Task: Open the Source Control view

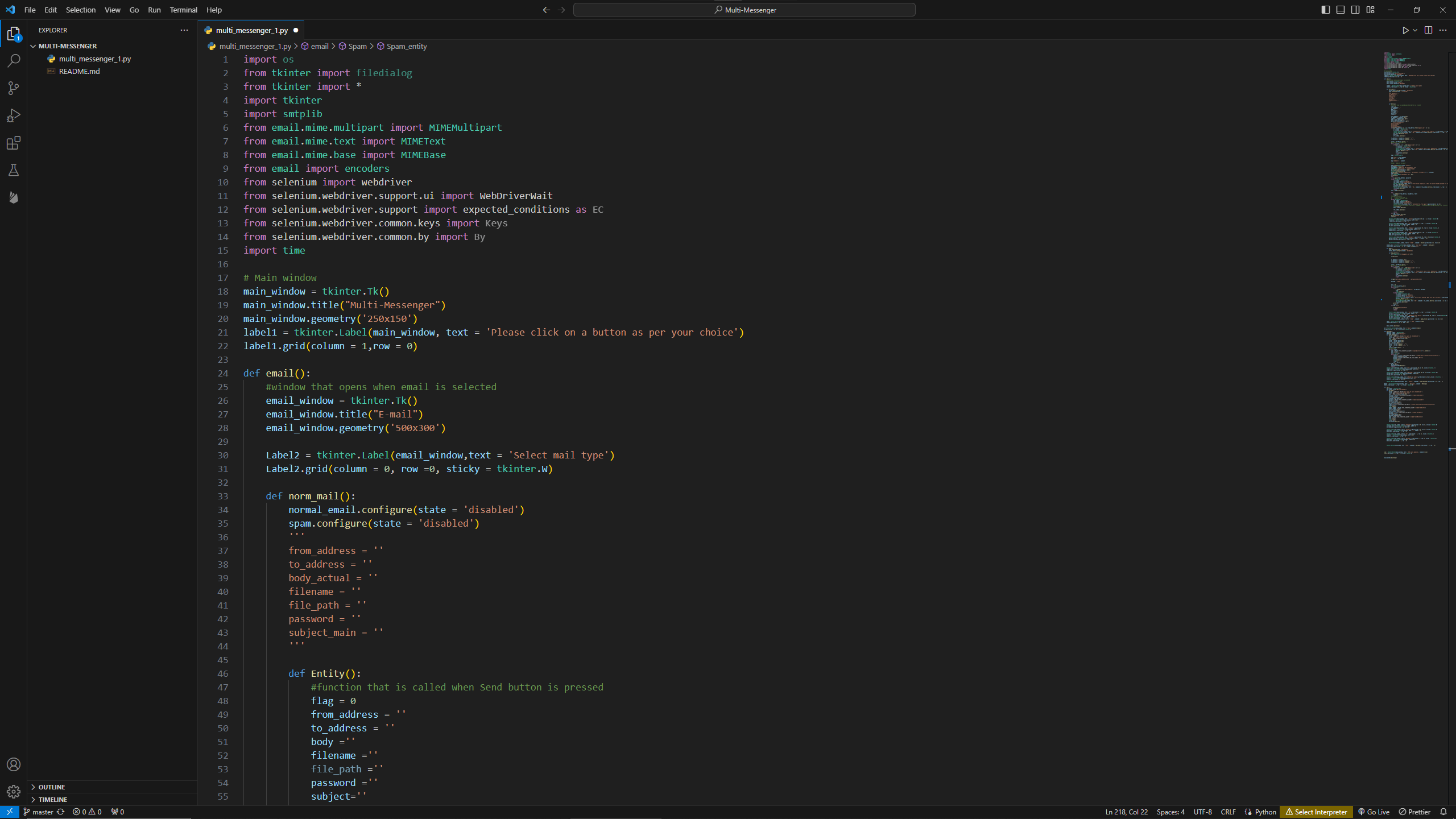Action: point(14,88)
